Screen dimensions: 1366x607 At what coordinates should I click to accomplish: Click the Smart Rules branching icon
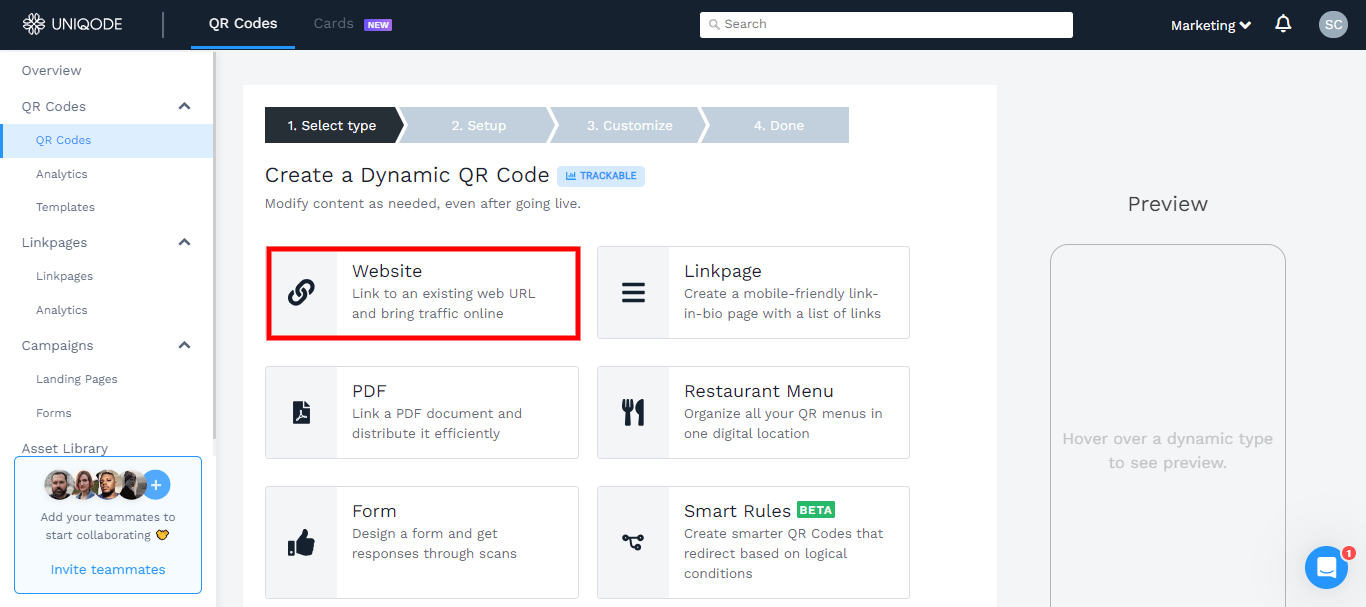click(x=633, y=541)
